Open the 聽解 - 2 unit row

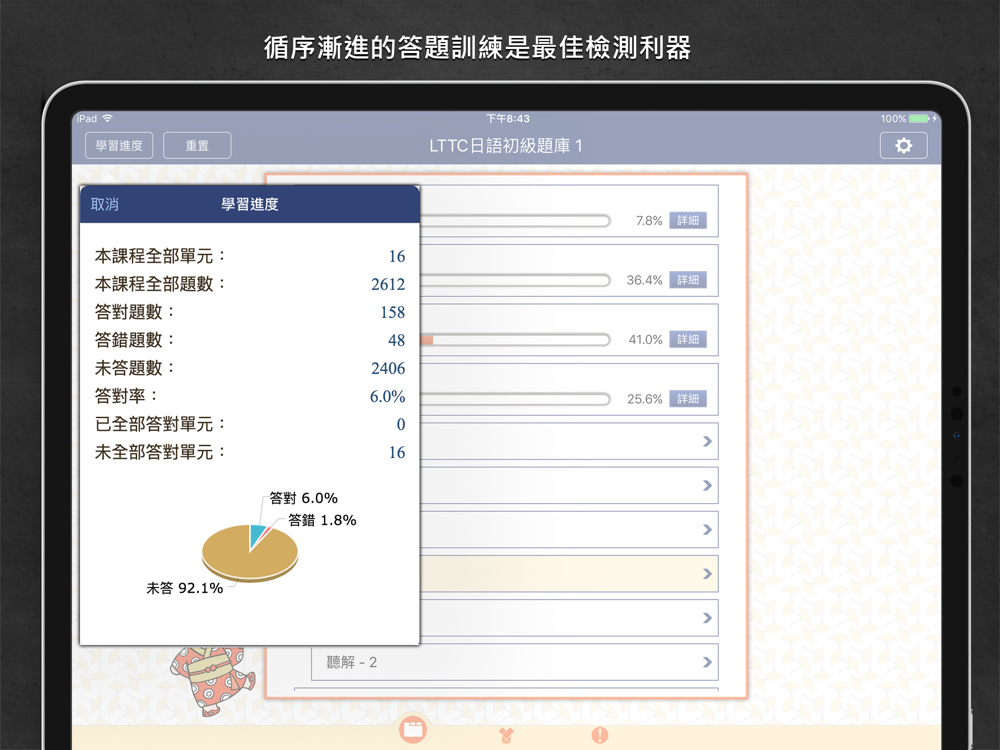[515, 662]
